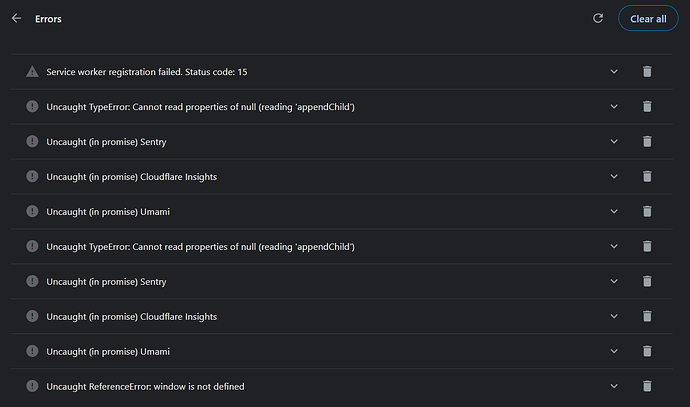The height and width of the screenshot is (407, 690).
Task: Delete the window is not defined error
Action: pos(647,386)
